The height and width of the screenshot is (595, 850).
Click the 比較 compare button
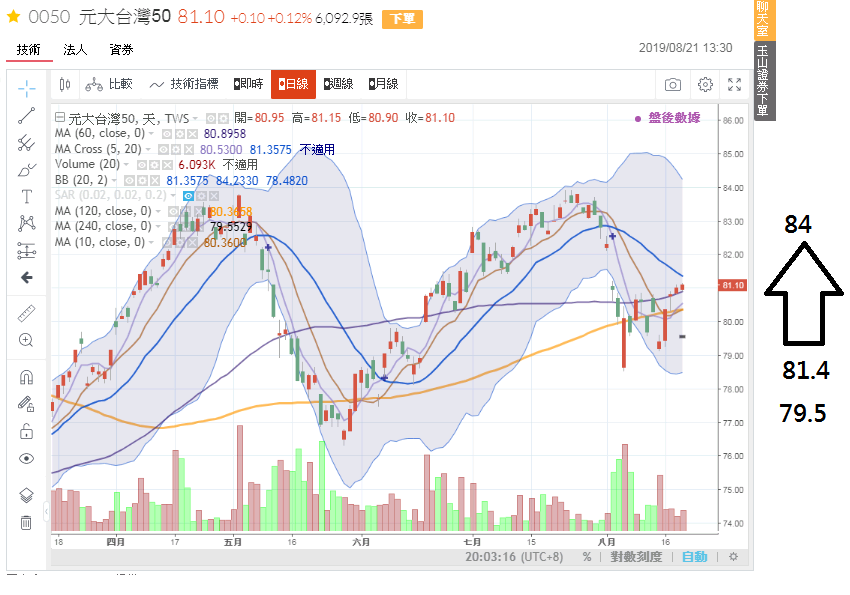coord(109,84)
